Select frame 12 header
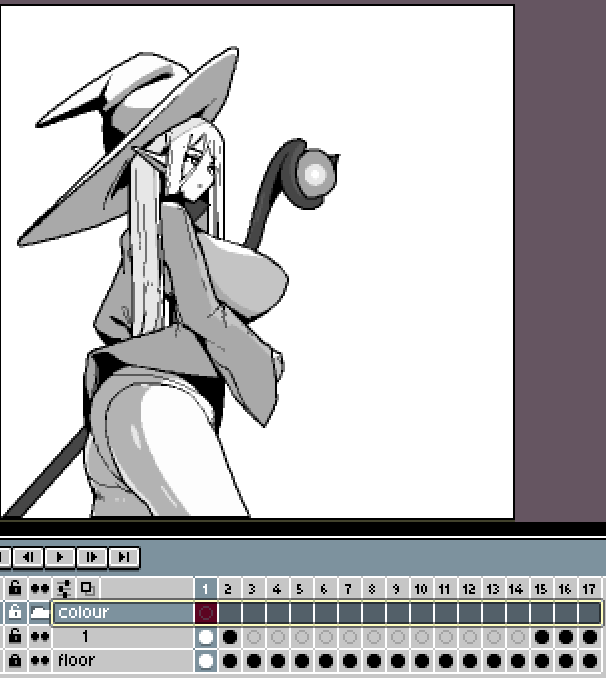The height and width of the screenshot is (678, 606). (470, 588)
